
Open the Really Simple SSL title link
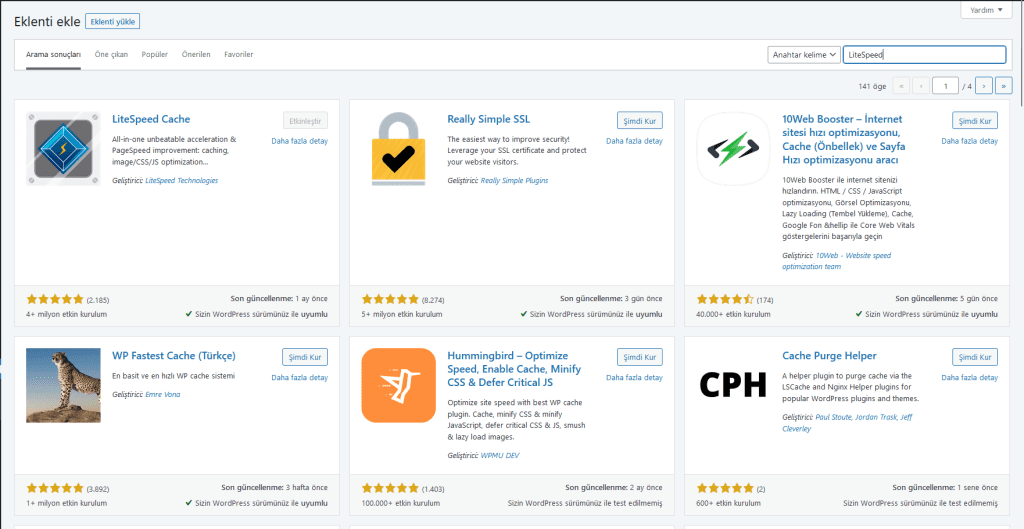pos(488,119)
